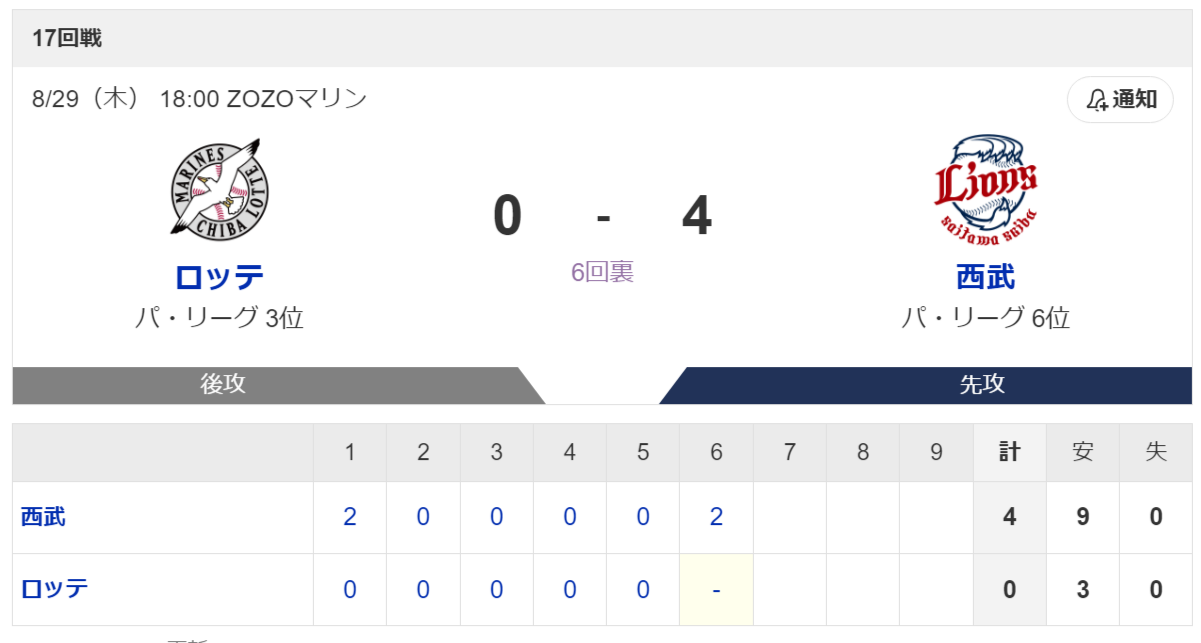This screenshot has width=1201, height=643.
Task: Open ロッテ fifth inning score
Action: (643, 589)
